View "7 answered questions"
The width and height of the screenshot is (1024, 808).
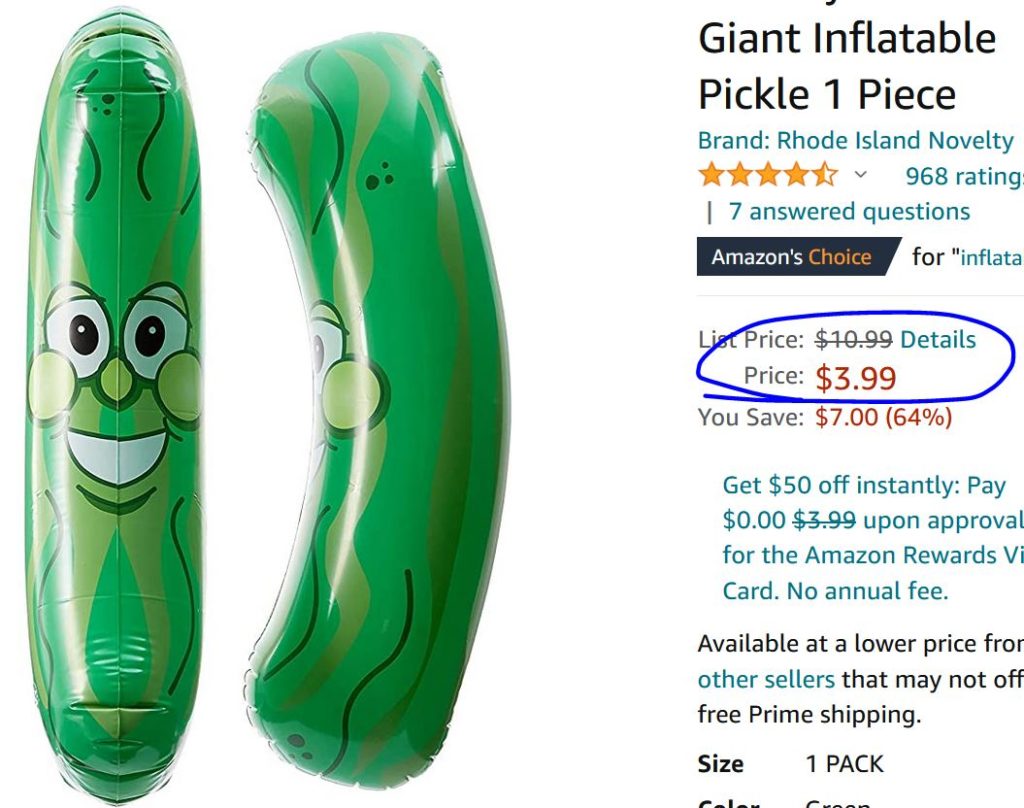click(851, 211)
